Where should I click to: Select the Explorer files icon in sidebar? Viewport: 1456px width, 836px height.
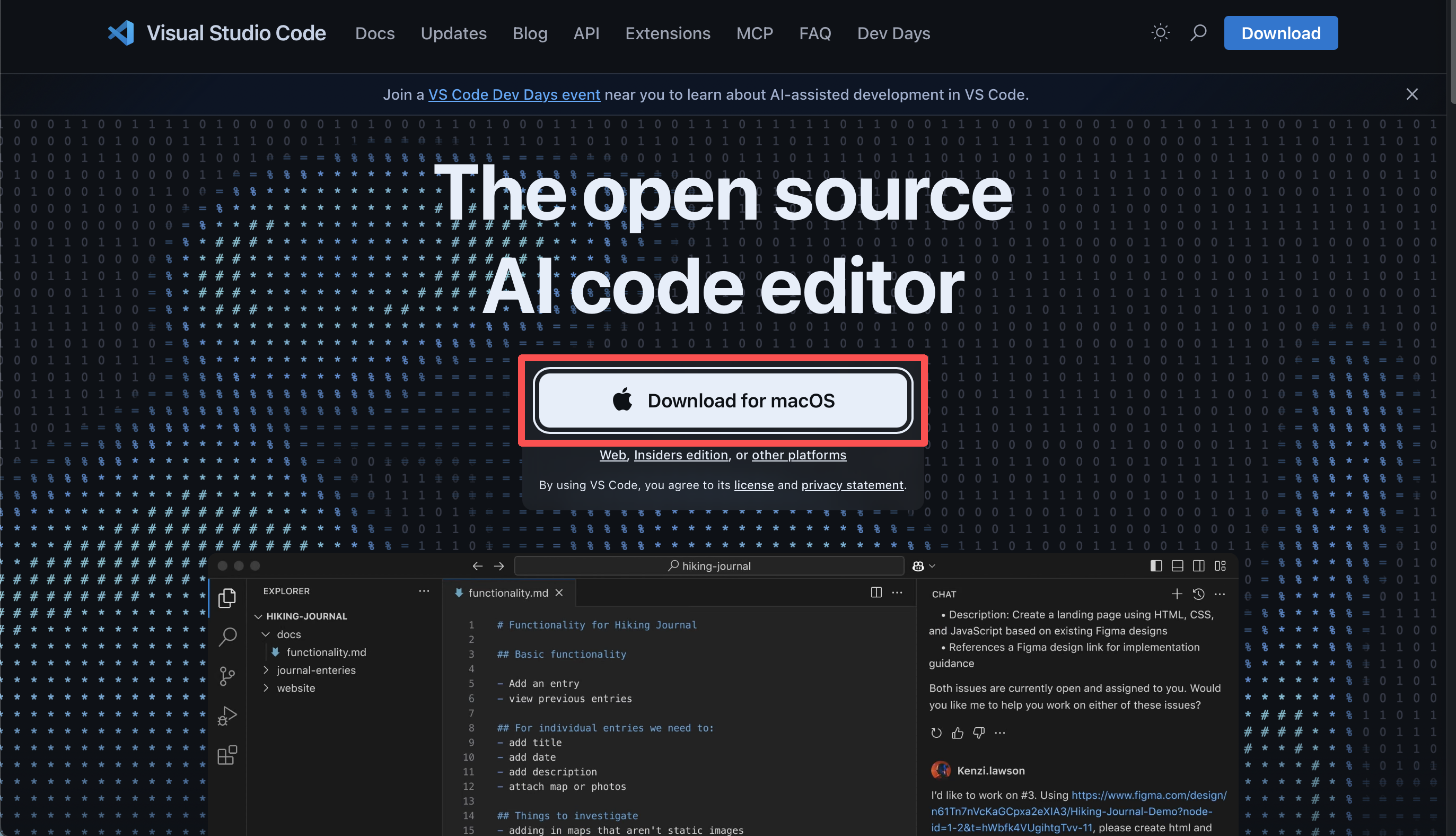tap(227, 598)
